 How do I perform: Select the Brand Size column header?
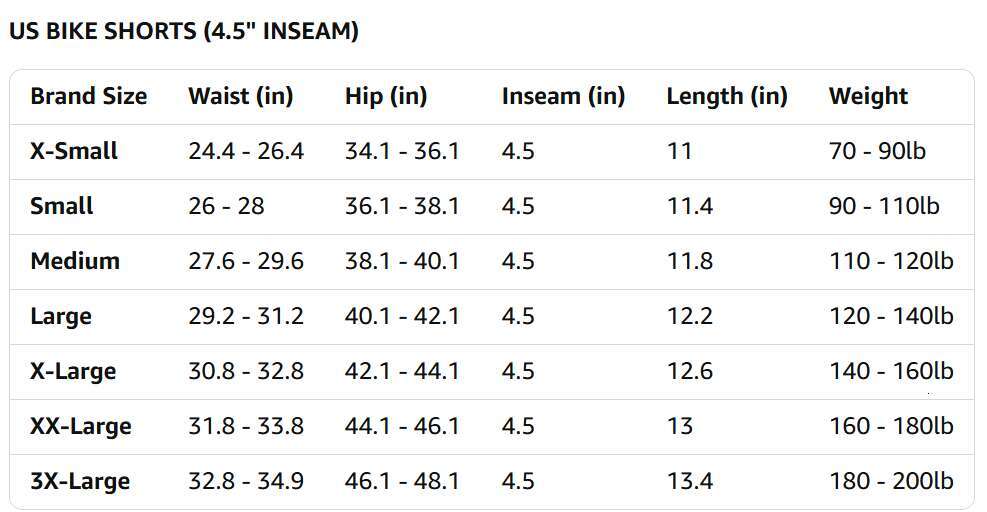(88, 97)
